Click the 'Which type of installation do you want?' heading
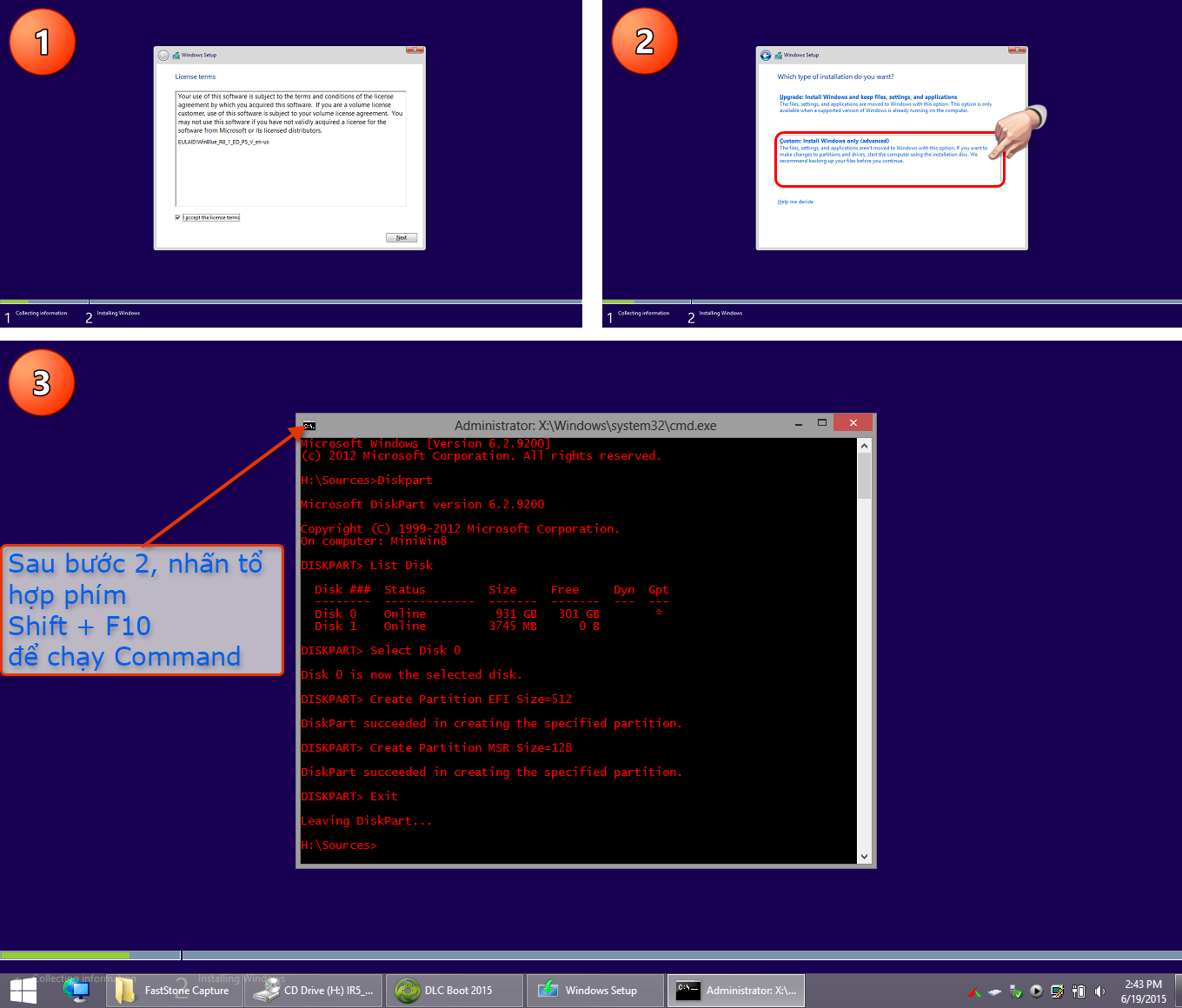Viewport: 1182px width, 1008px height. pyautogui.click(x=835, y=76)
